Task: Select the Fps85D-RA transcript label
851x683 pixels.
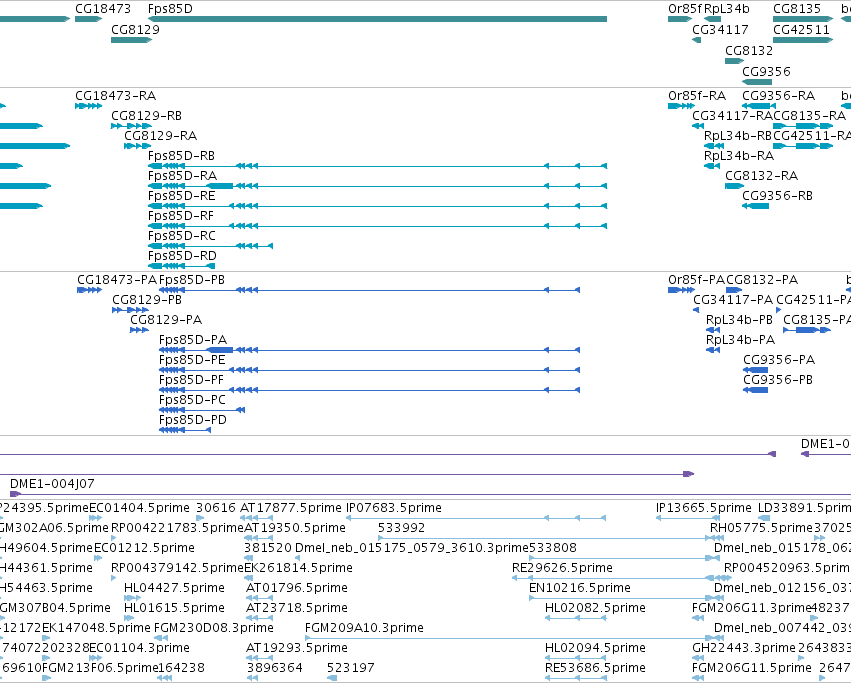Action: (x=182, y=176)
